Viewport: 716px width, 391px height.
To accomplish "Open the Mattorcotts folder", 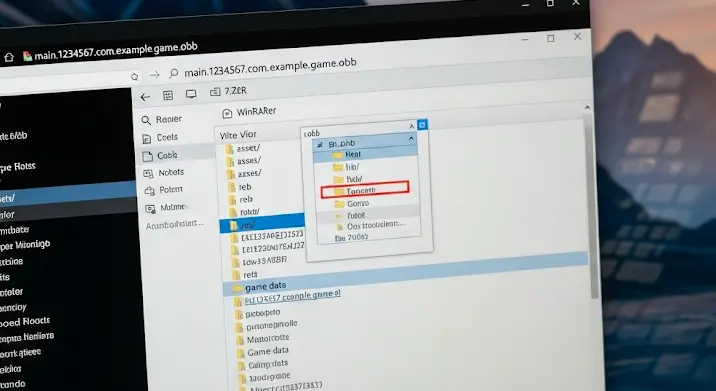I will tap(263, 339).
